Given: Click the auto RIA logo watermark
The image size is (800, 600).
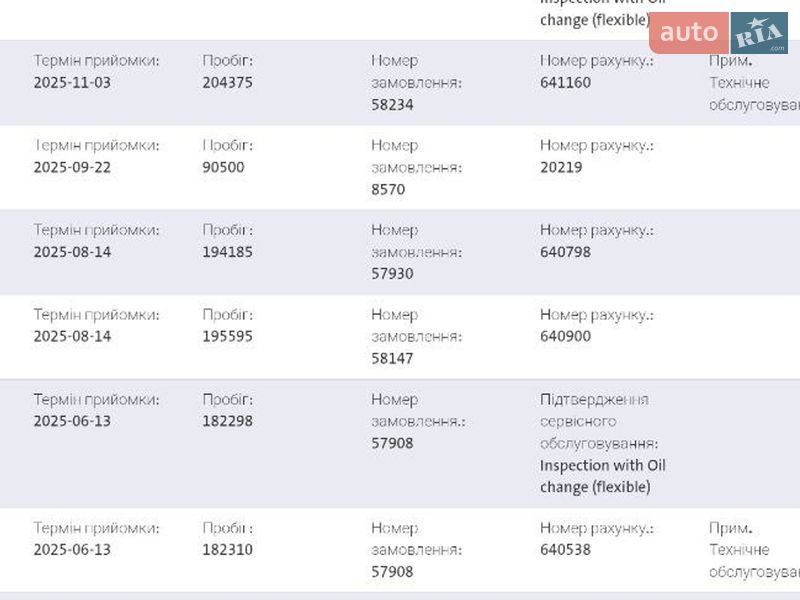Looking at the screenshot, I should [718, 33].
